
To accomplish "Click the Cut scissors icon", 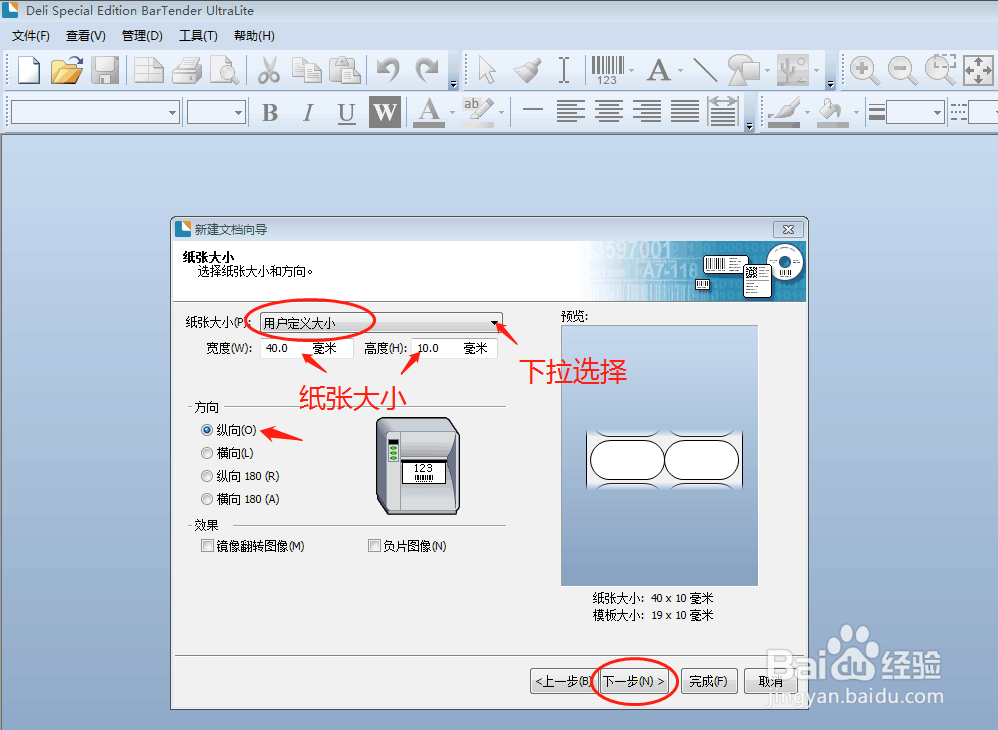I will tap(269, 70).
